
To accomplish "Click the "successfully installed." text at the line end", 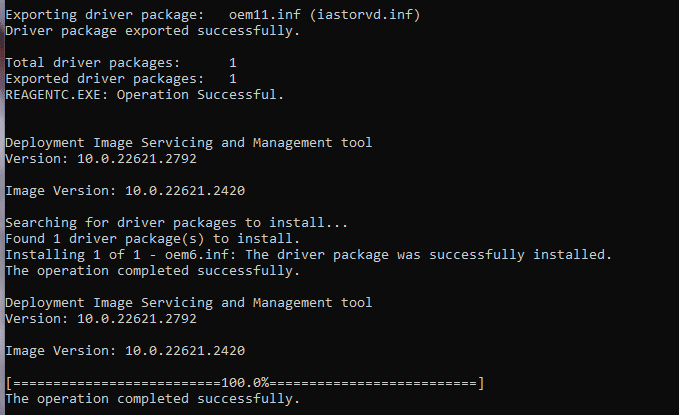I will tap(521, 255).
